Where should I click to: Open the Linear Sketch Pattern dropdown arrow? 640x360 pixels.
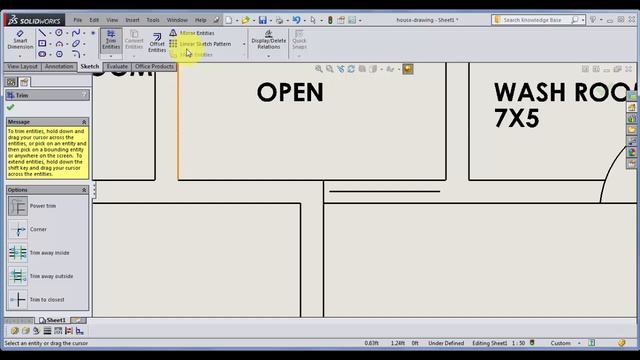(244, 44)
